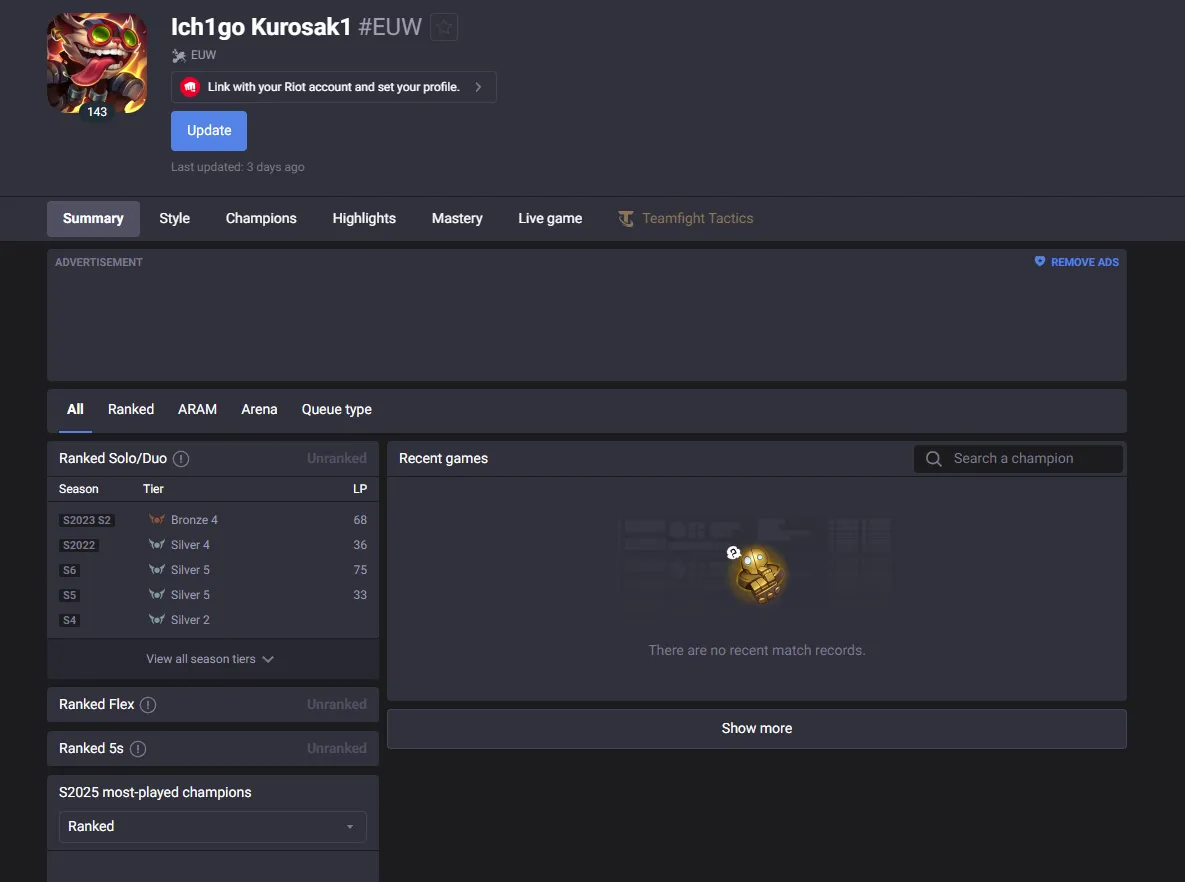The image size is (1185, 882).
Task: Click the Show more button
Action: [756, 729]
